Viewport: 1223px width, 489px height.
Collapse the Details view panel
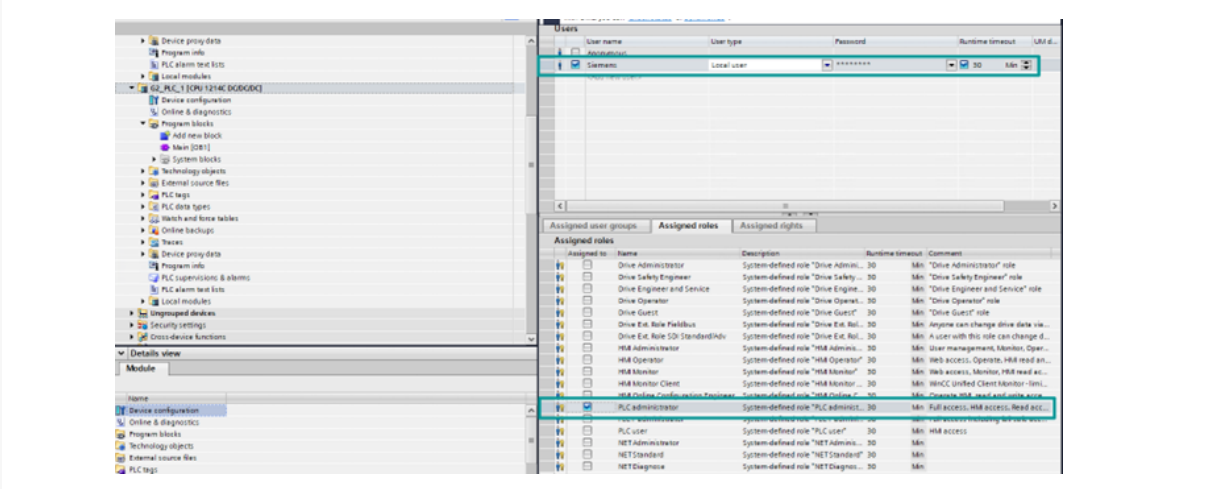pos(122,354)
